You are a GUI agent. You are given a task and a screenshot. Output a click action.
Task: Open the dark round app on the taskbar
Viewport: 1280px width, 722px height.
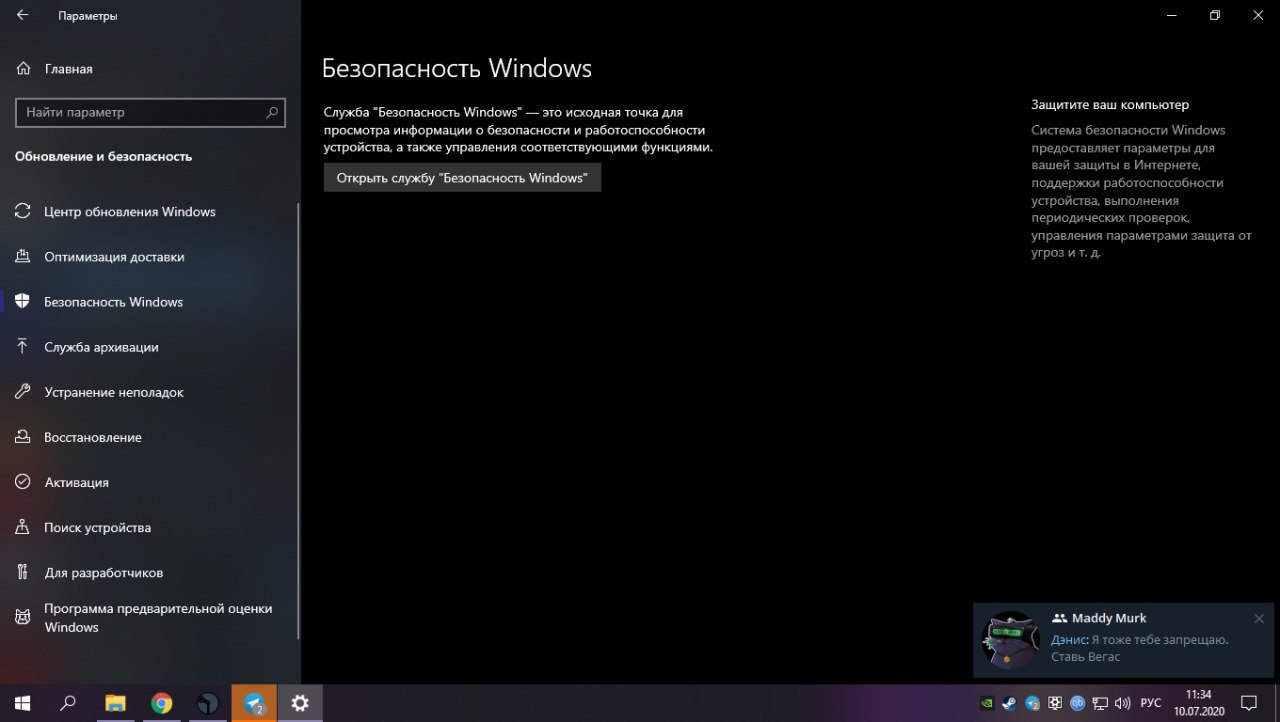207,703
